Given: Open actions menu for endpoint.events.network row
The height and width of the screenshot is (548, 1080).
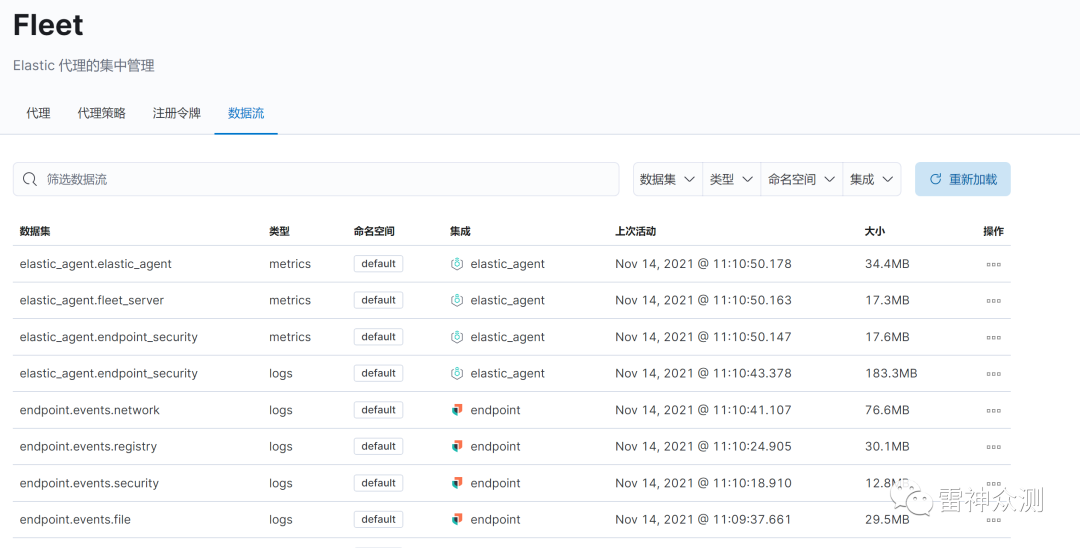Looking at the screenshot, I should pos(993,410).
